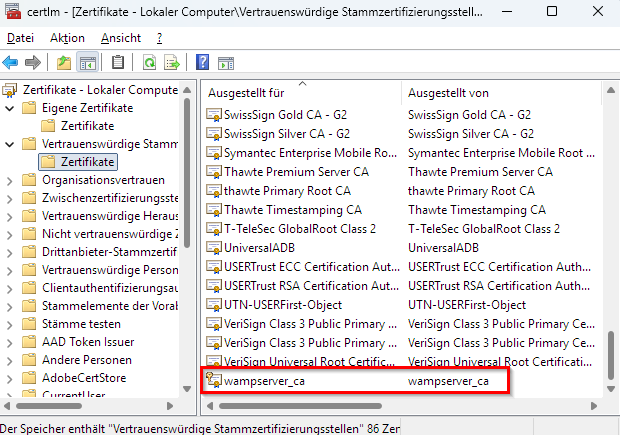Expand the Organisationsvertrauen tree node

click(x=9, y=180)
